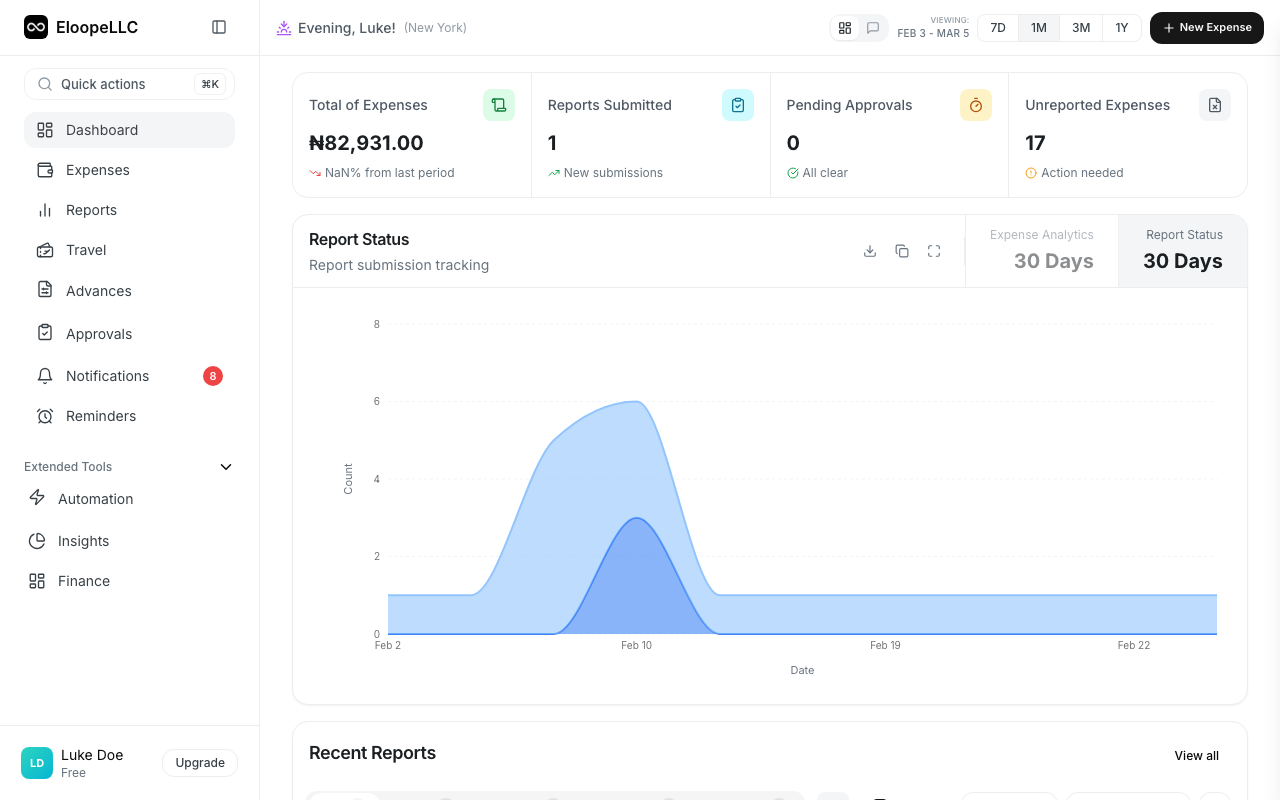Copy the Report Status chart

(x=902, y=251)
